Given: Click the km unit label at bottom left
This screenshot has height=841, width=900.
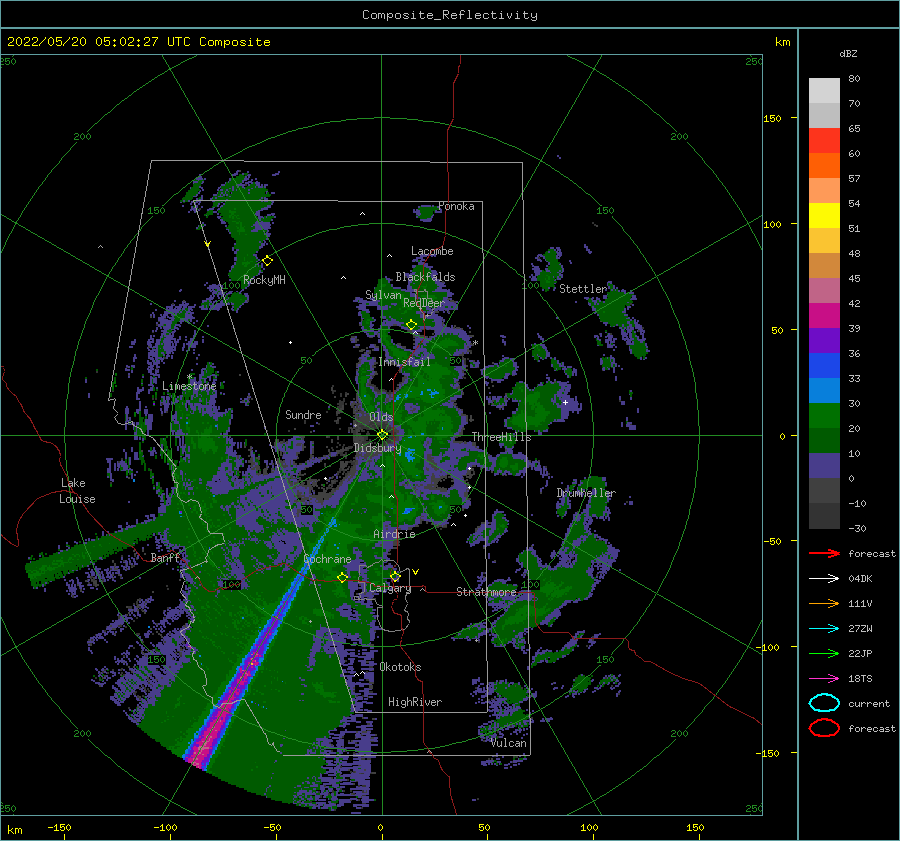Looking at the screenshot, I should coord(14,830).
